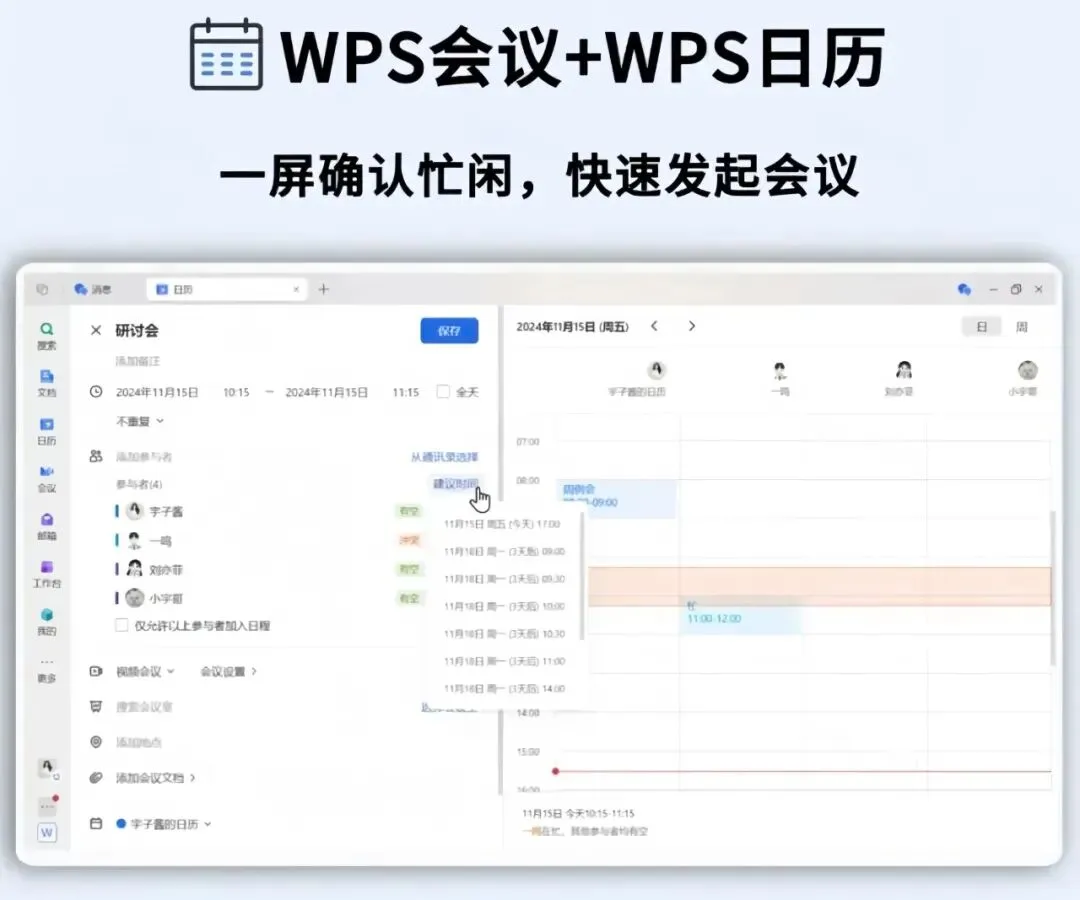Switch to the 周 view
This screenshot has width=1080, height=900.
click(1021, 327)
